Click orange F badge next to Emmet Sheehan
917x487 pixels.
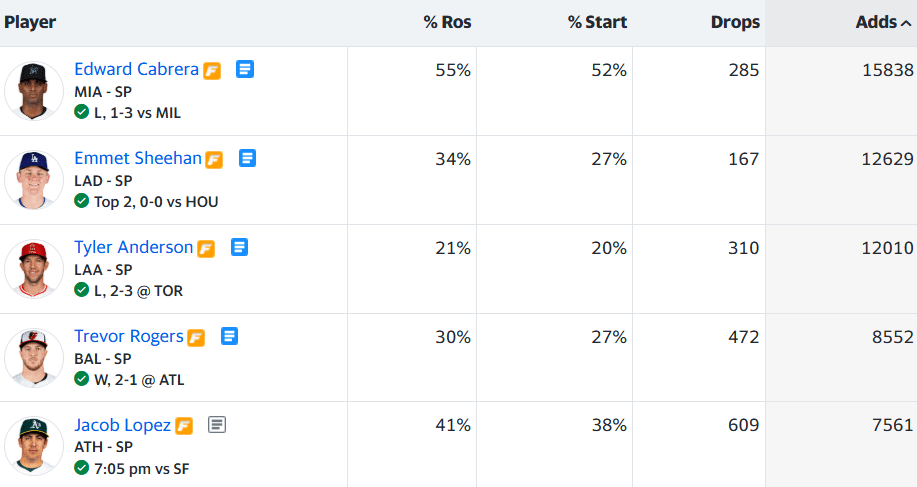click(214, 160)
